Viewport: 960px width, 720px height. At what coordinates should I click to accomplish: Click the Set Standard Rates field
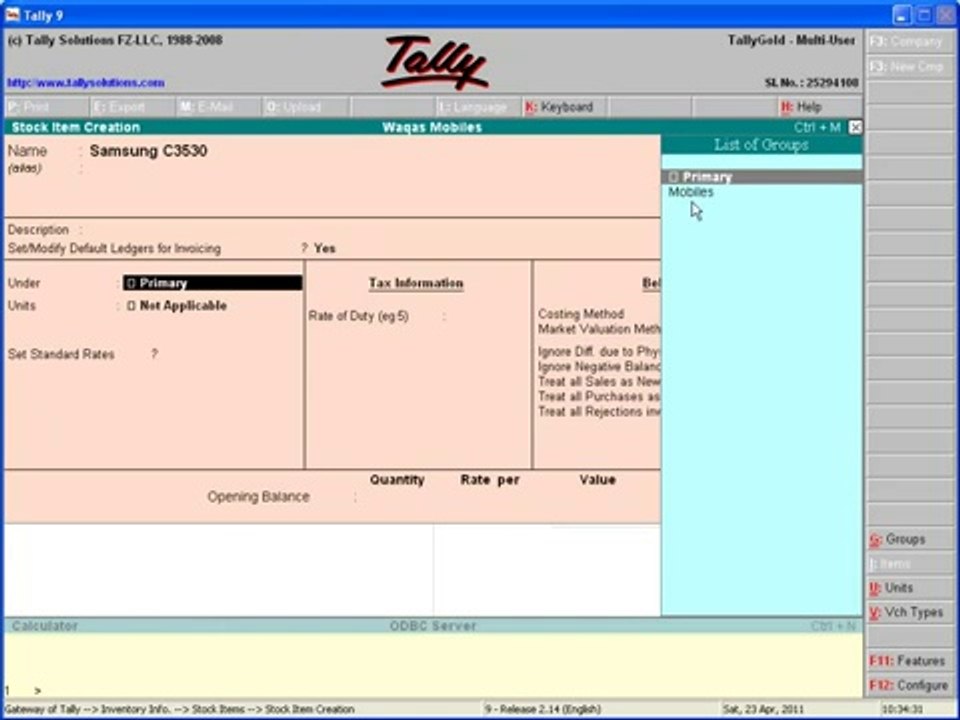coord(155,354)
